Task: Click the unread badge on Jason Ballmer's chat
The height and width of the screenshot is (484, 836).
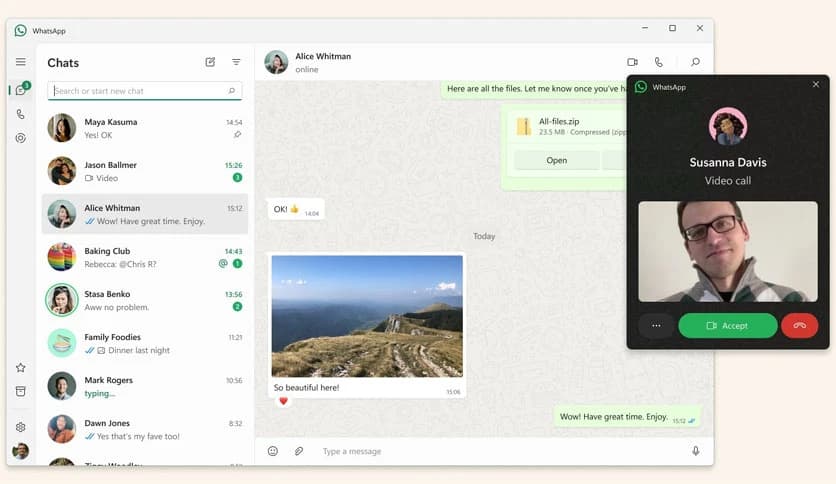Action: [237, 178]
